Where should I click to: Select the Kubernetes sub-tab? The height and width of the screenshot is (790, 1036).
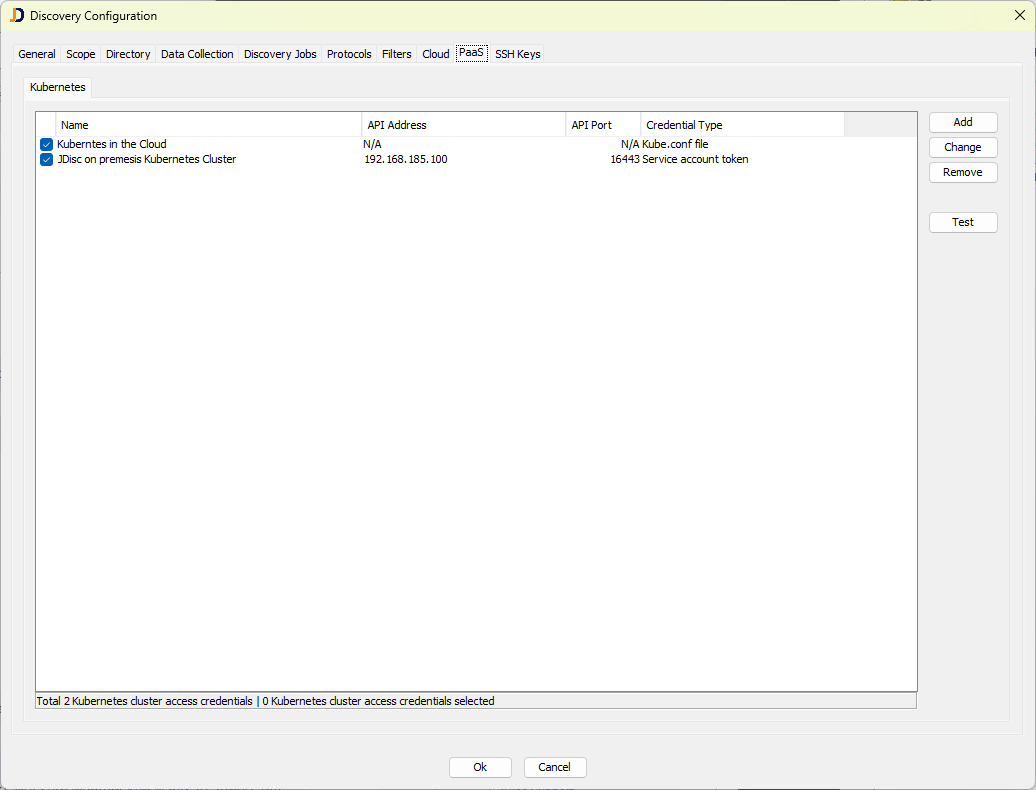(x=58, y=87)
